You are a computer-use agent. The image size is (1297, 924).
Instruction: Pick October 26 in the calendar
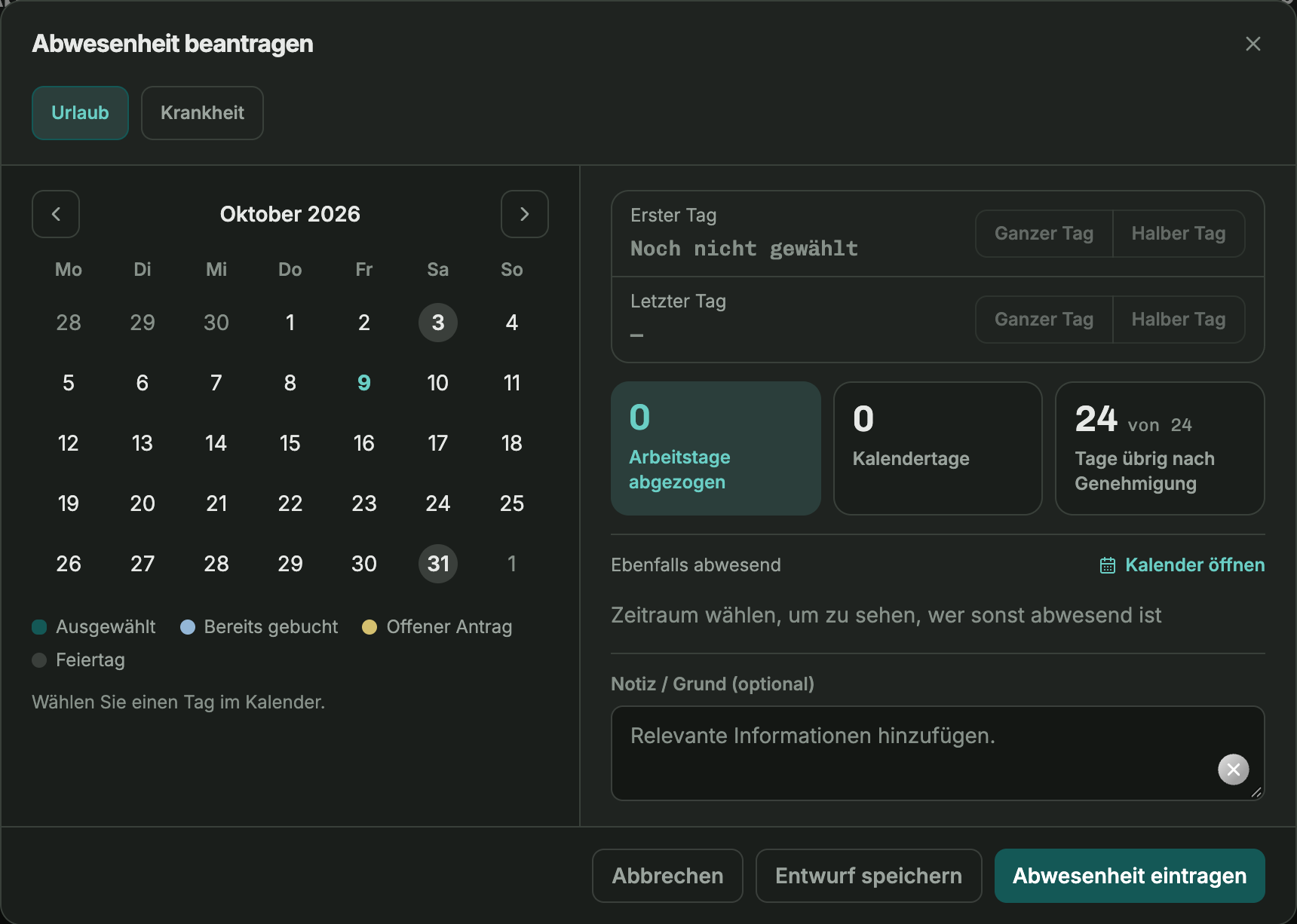(69, 564)
